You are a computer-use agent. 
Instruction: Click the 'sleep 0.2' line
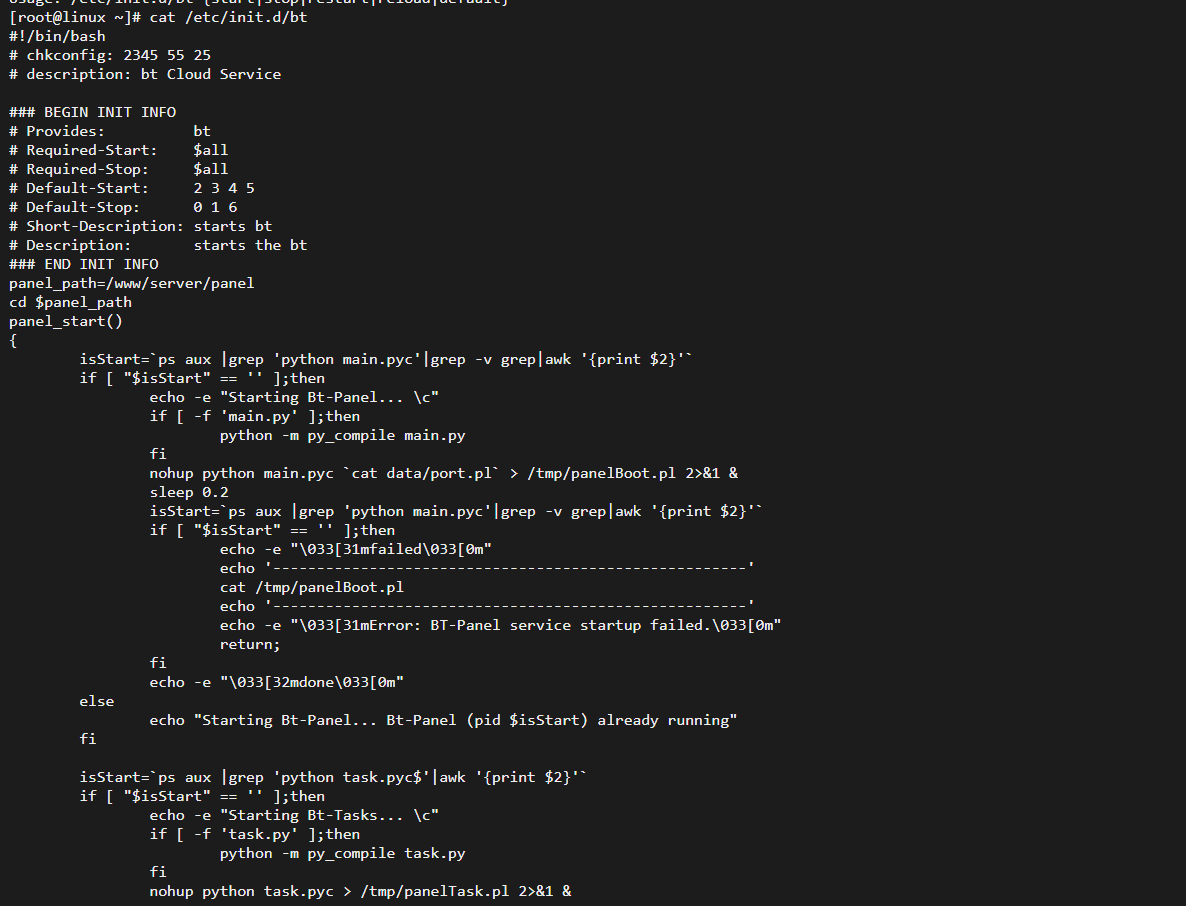click(189, 492)
